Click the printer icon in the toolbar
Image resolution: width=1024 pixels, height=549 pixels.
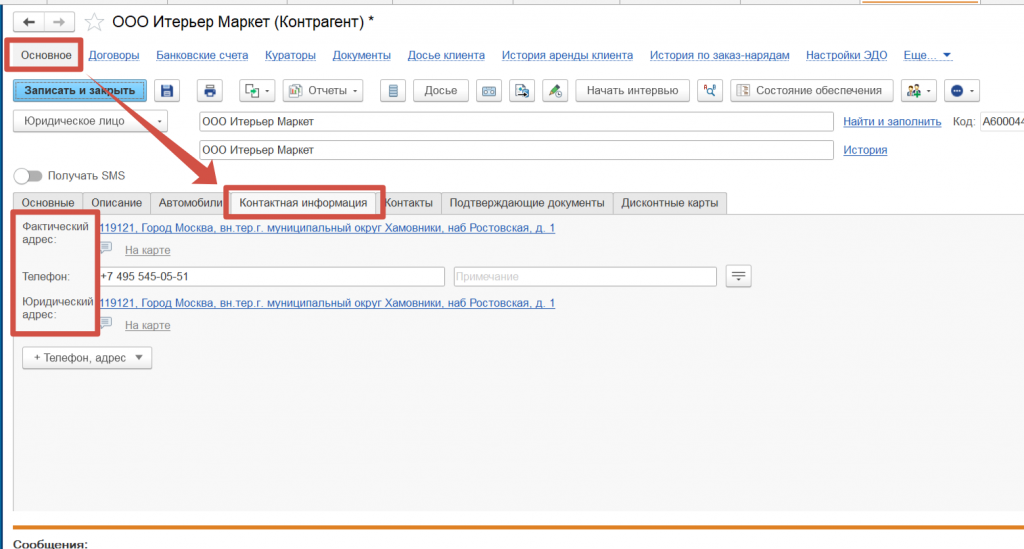[210, 91]
